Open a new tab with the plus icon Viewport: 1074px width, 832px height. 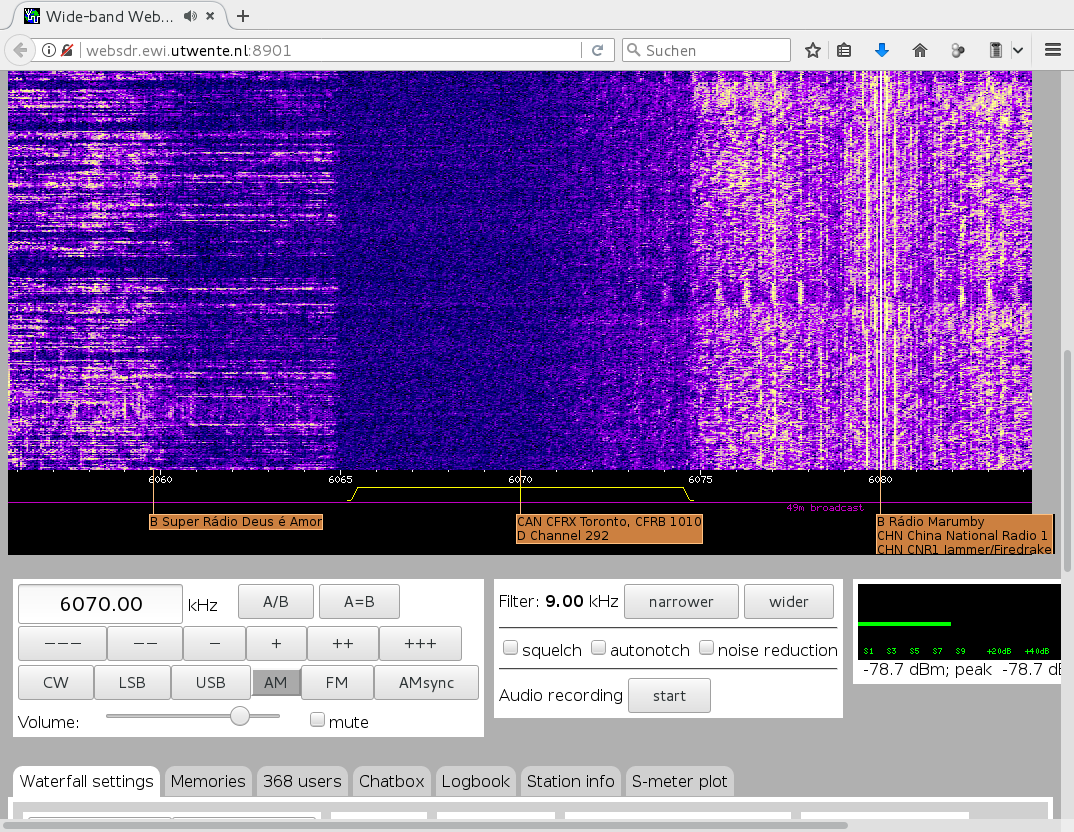[242, 16]
